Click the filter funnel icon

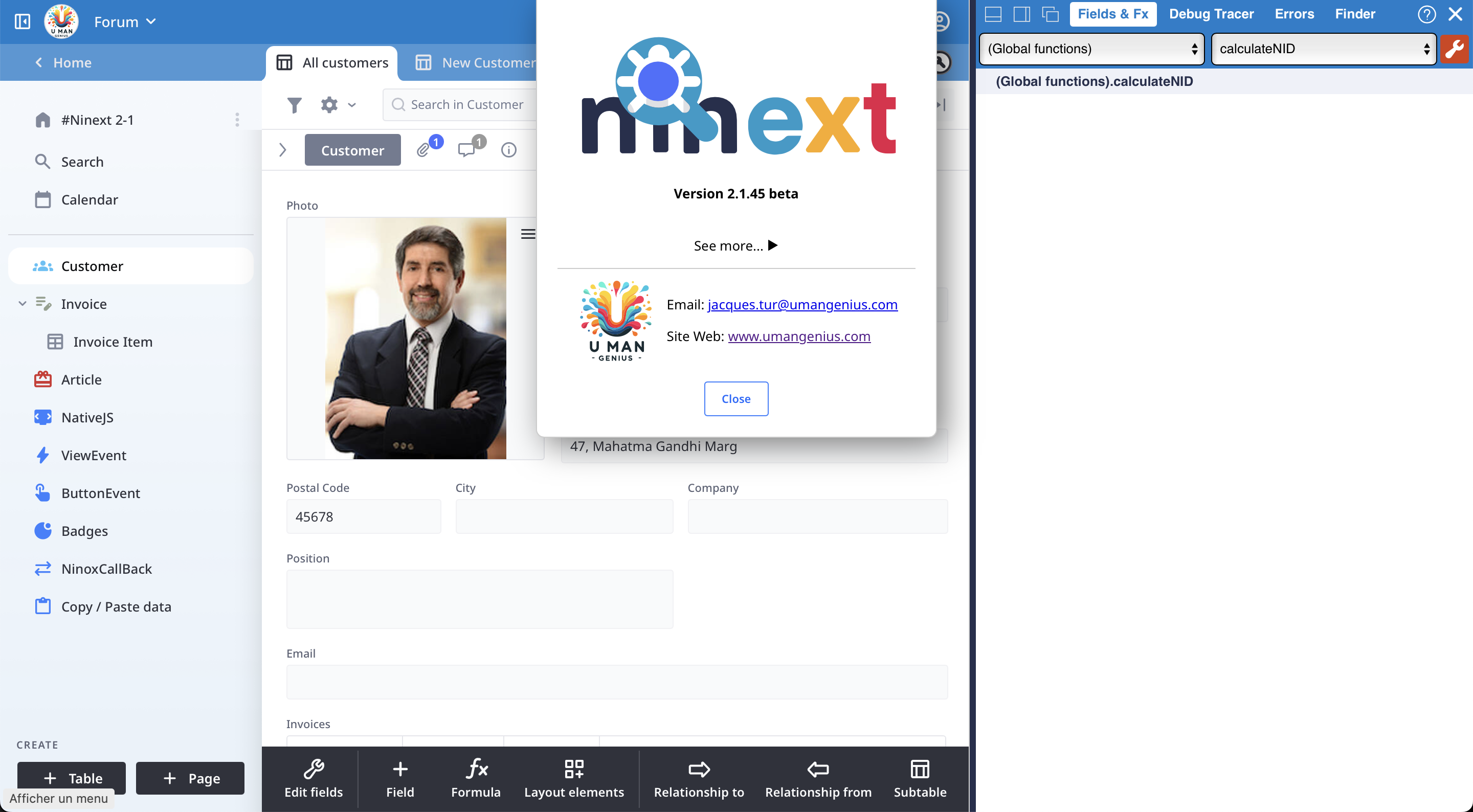click(294, 105)
